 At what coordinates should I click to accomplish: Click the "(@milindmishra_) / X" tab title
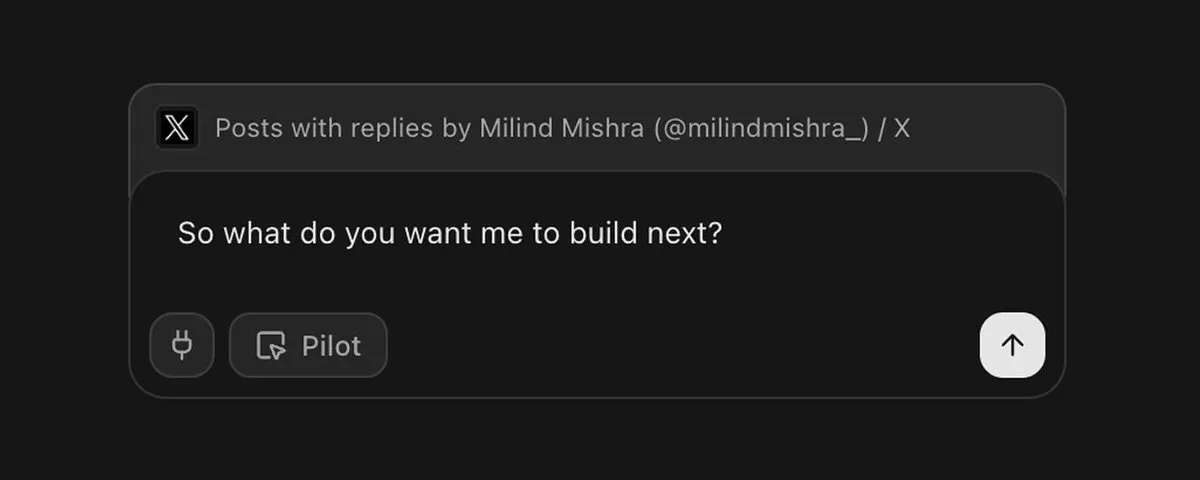(782, 128)
